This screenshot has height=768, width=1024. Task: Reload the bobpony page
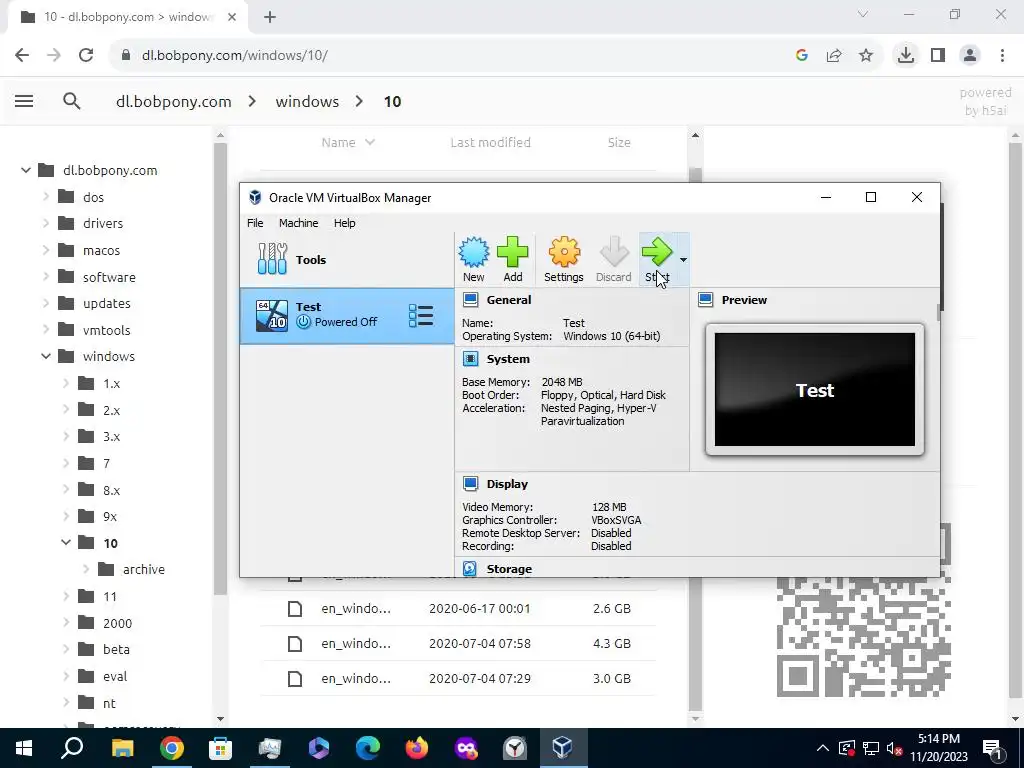[x=86, y=56]
